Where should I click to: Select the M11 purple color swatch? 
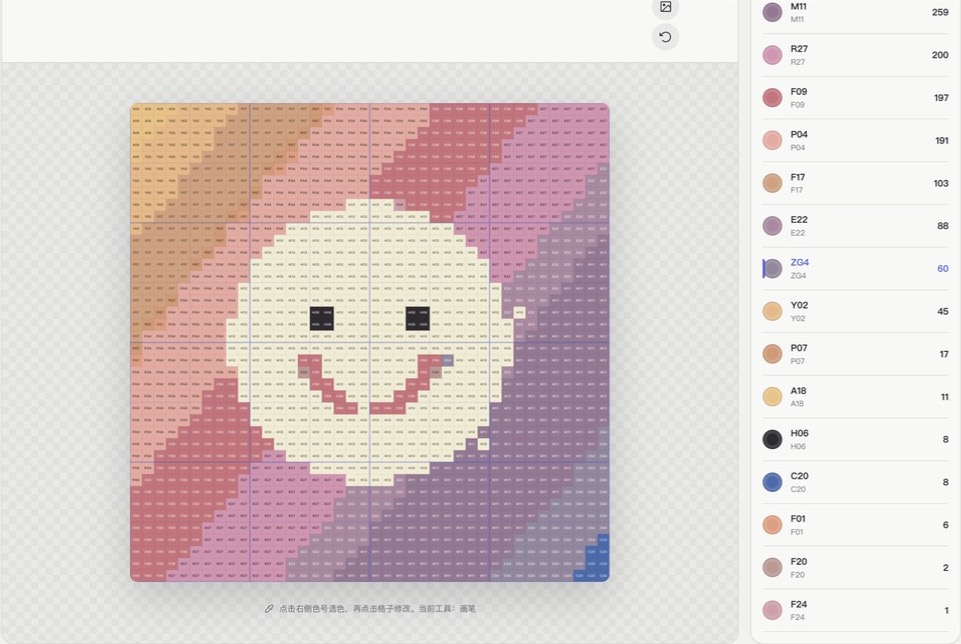click(772, 12)
